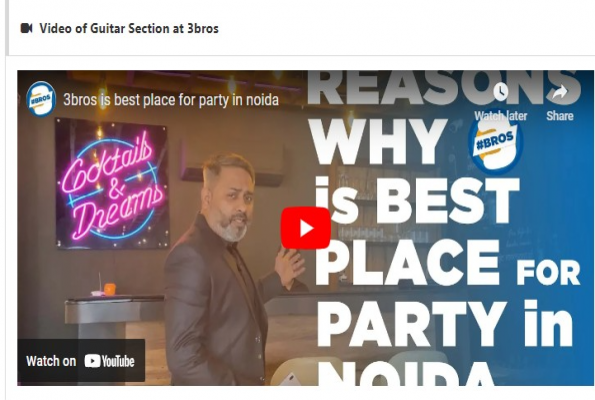Click the 'PARTY in' text on the overlay
This screenshot has height=400, width=595.
tap(444, 323)
